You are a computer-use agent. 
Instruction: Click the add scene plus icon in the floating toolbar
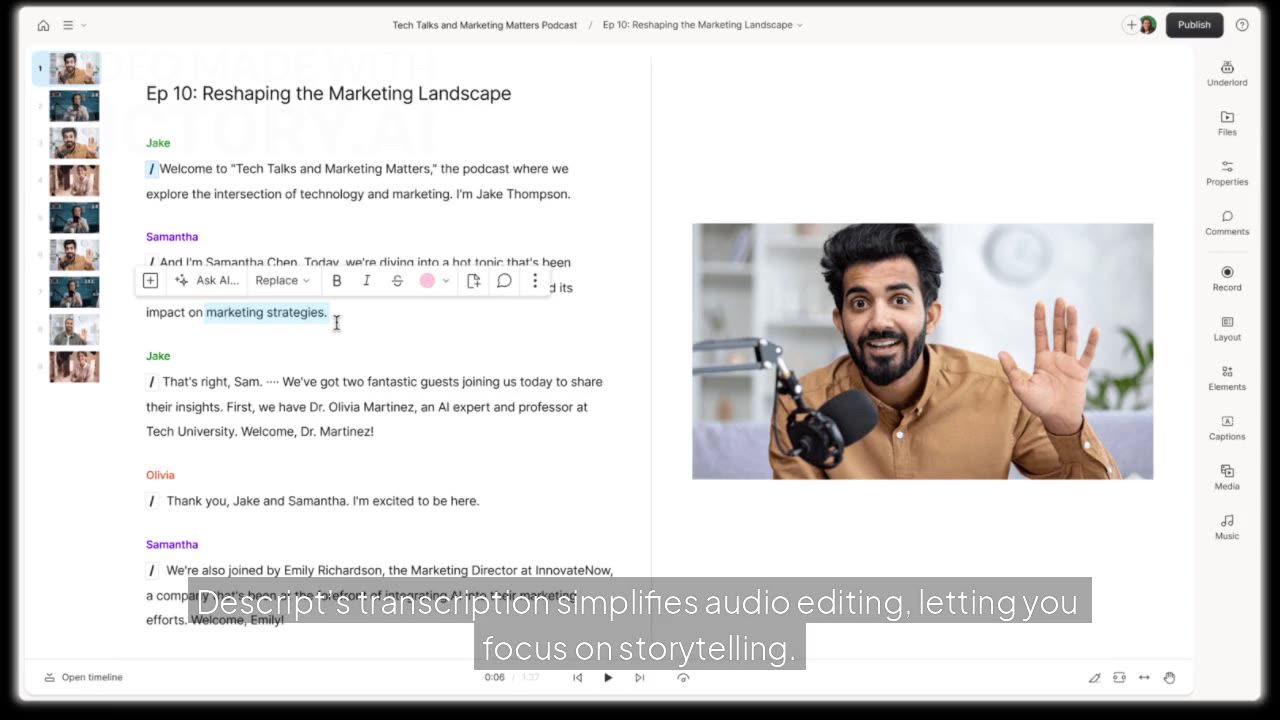click(x=150, y=281)
